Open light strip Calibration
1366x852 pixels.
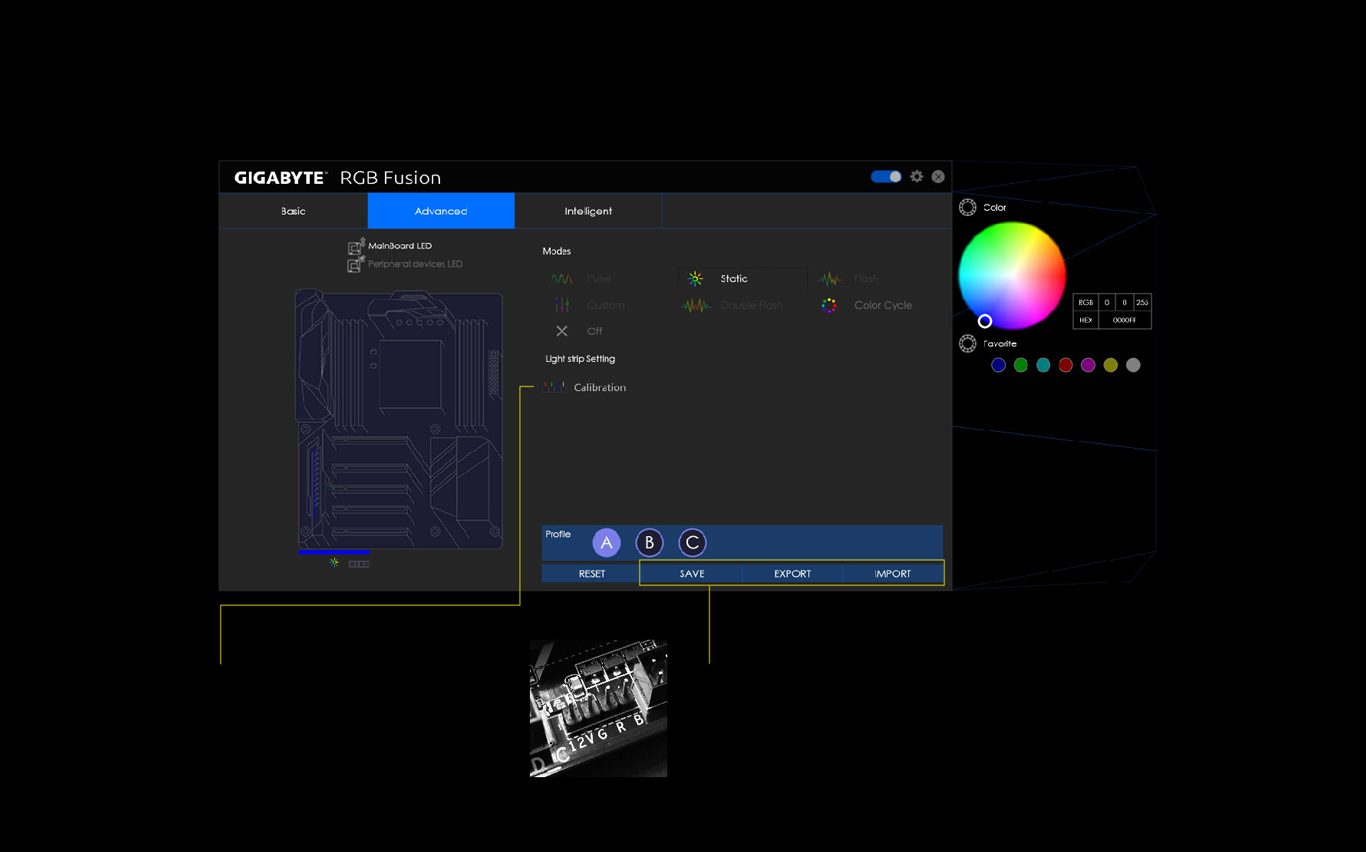coord(599,387)
